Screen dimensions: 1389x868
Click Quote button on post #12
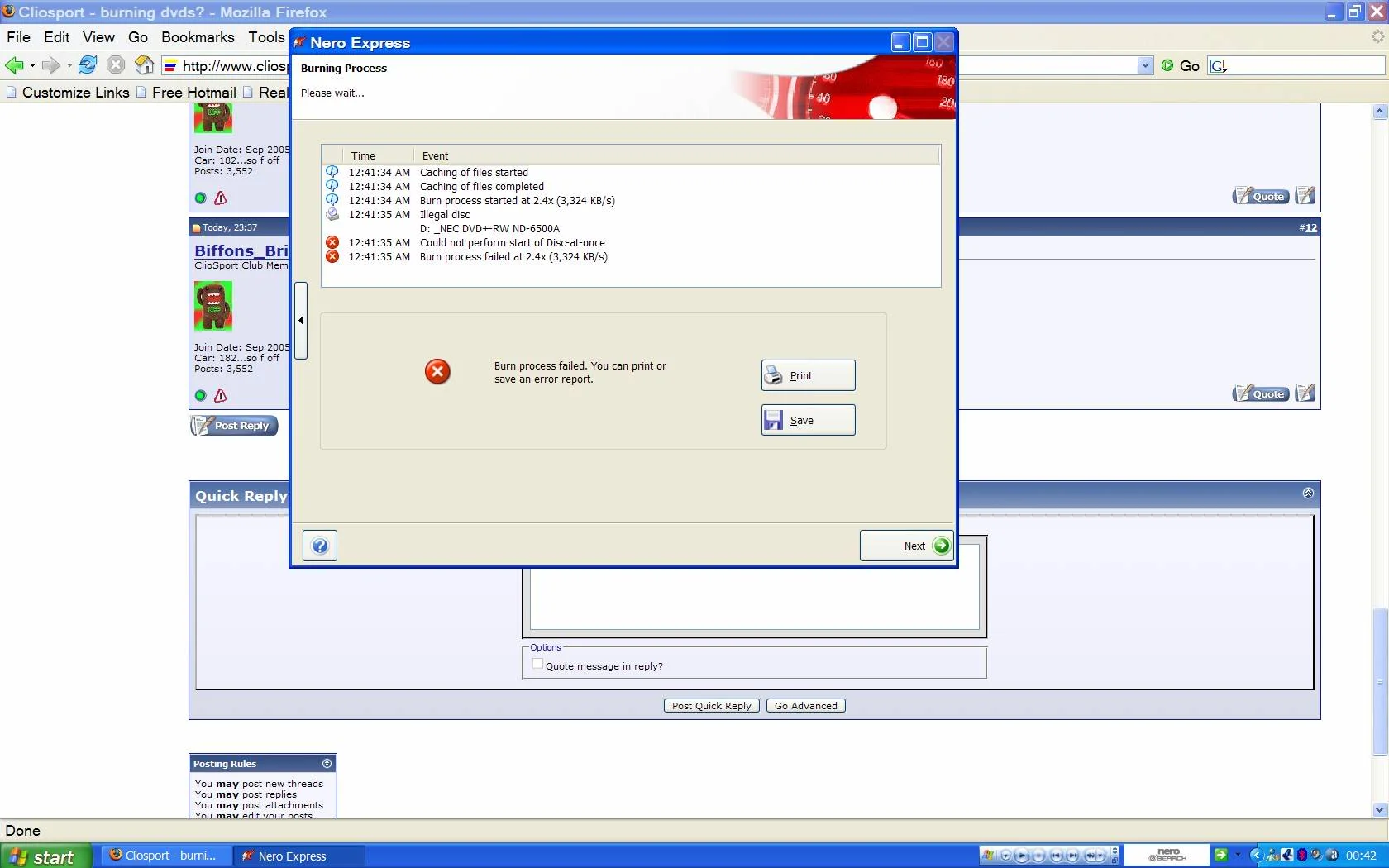[1262, 393]
